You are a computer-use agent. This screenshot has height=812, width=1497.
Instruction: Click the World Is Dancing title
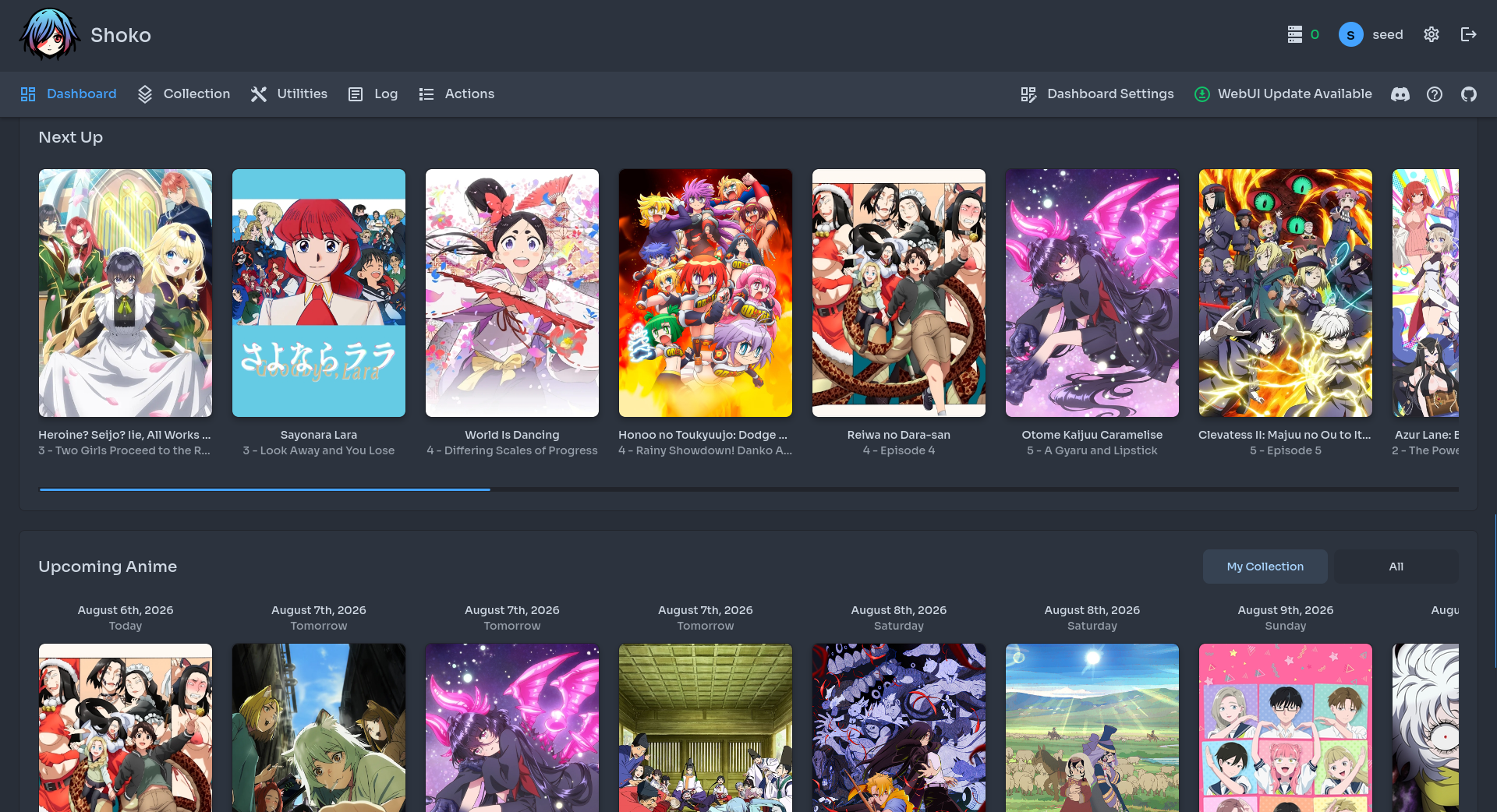coord(512,435)
